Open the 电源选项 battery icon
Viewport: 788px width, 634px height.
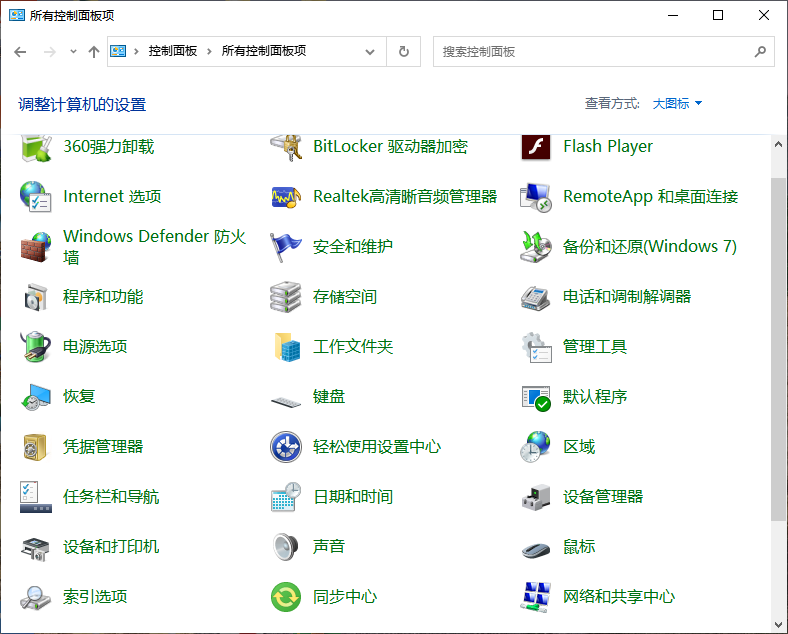(x=36, y=347)
